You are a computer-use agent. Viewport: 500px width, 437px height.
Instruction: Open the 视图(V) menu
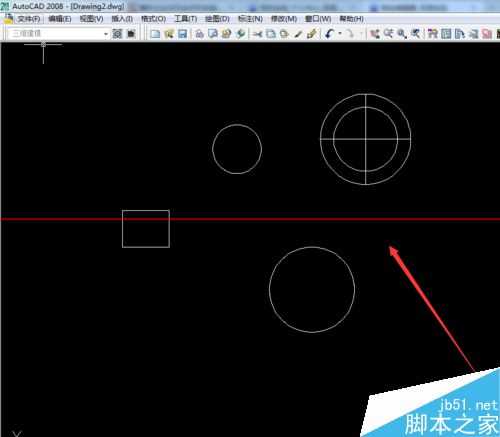[91, 19]
